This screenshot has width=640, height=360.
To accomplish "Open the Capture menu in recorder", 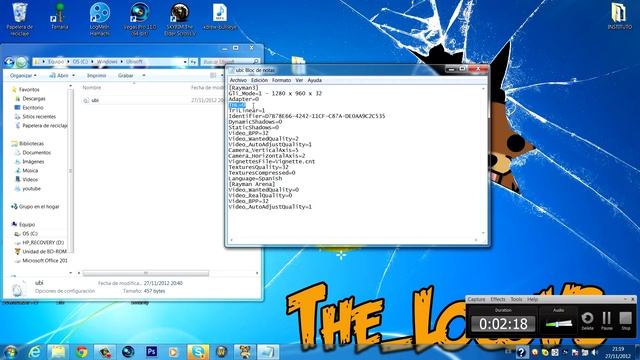I will pyautogui.click(x=476, y=299).
